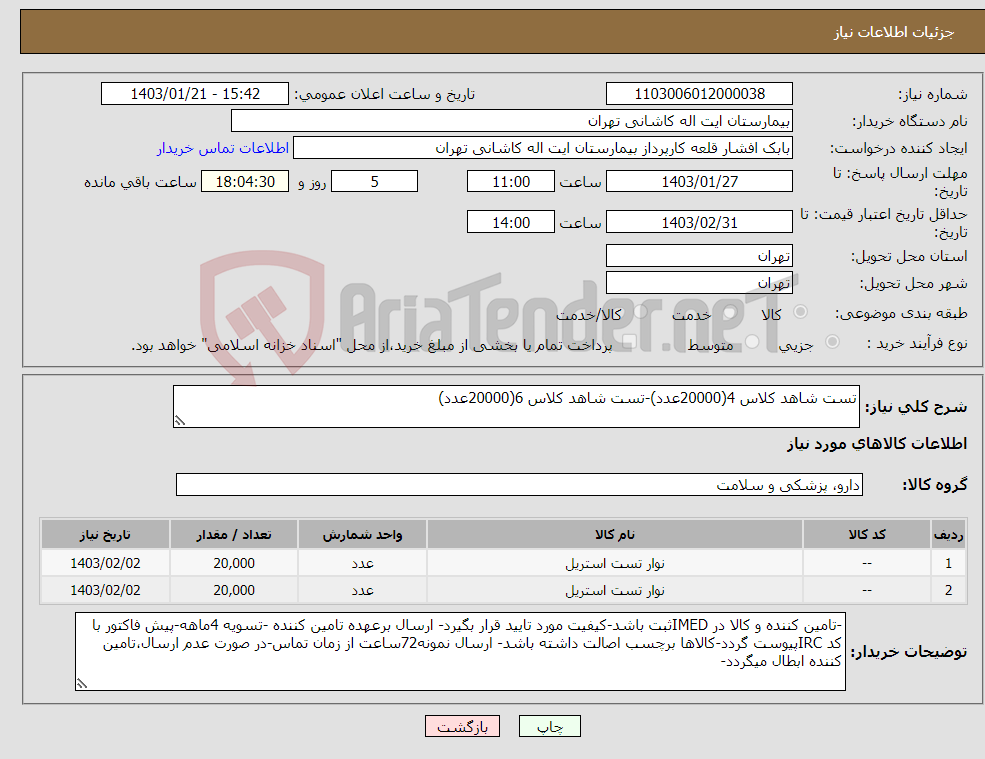985x759 pixels.
Task: Click the چاپ (print) button
Action: tap(550, 726)
